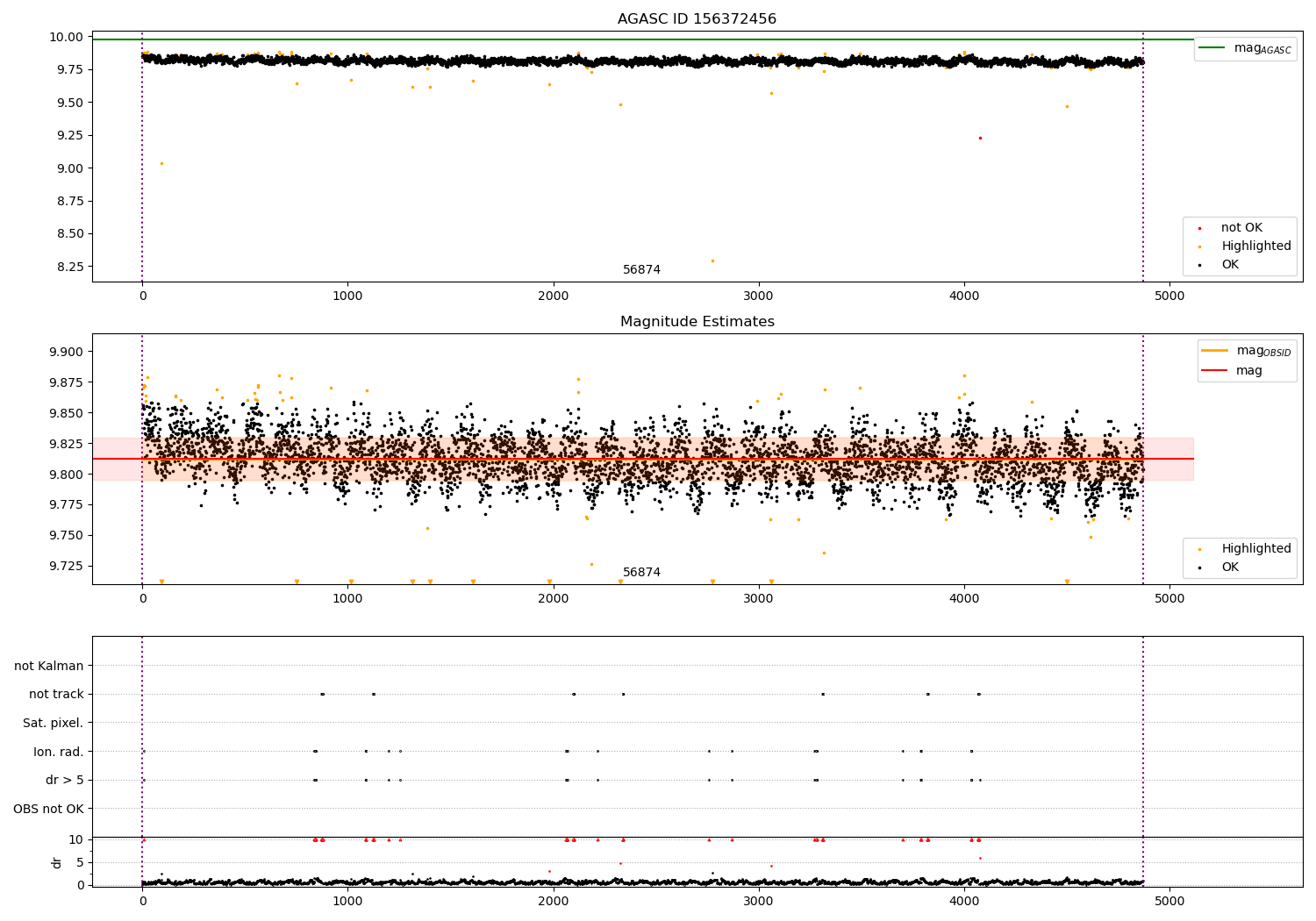Click the 9.725 tick label on middle plot

tap(66, 566)
